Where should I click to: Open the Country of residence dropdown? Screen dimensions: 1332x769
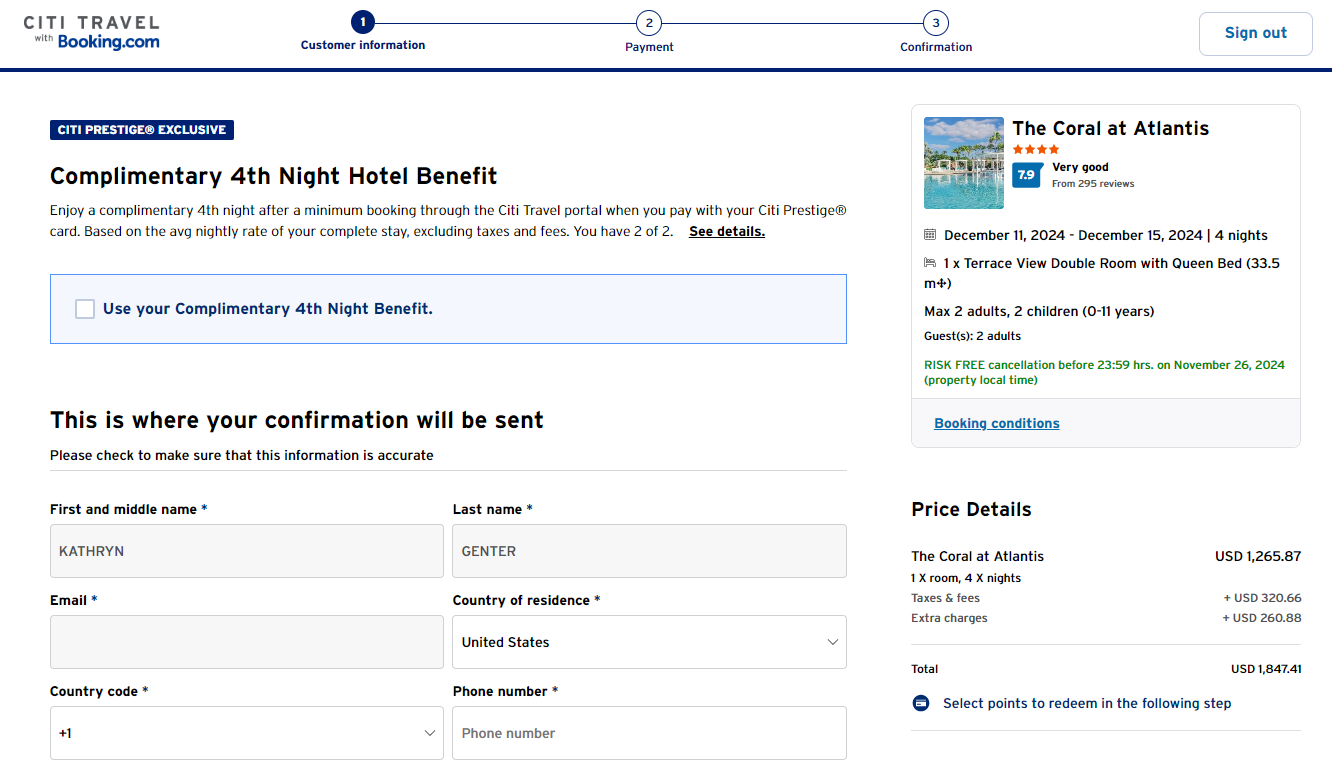[x=649, y=642]
